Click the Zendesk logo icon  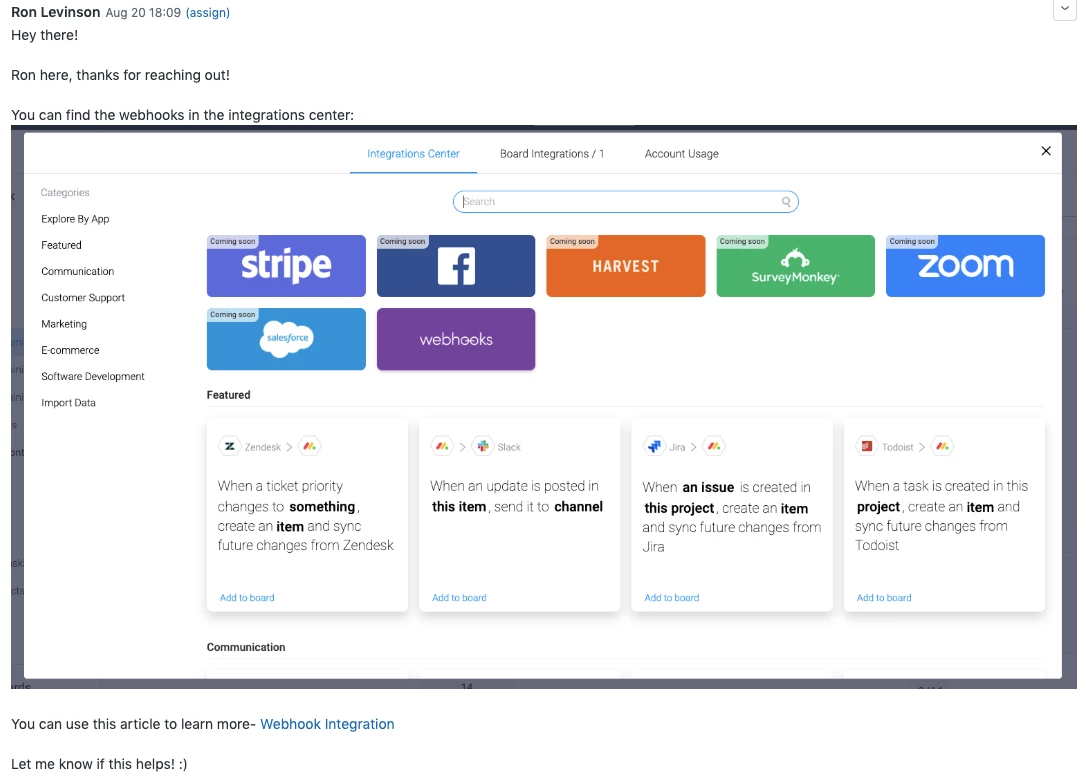[x=229, y=447]
